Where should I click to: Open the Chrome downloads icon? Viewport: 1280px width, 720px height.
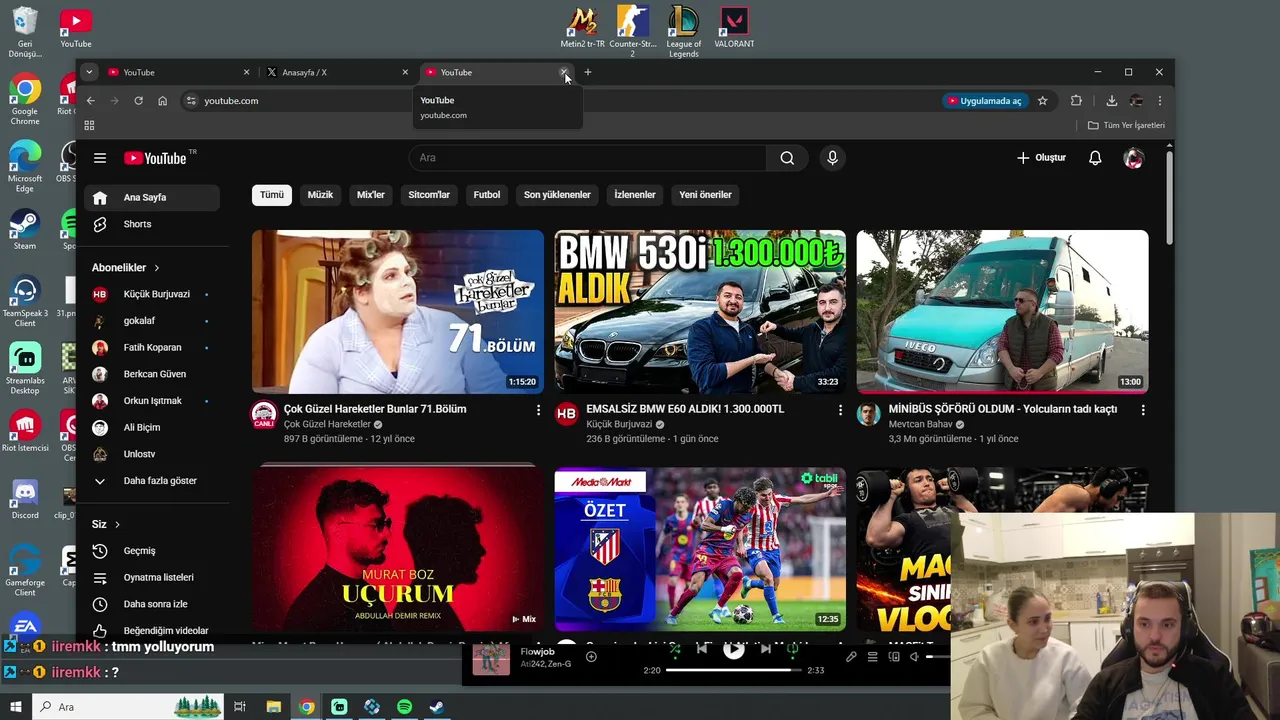pyautogui.click(x=1111, y=101)
